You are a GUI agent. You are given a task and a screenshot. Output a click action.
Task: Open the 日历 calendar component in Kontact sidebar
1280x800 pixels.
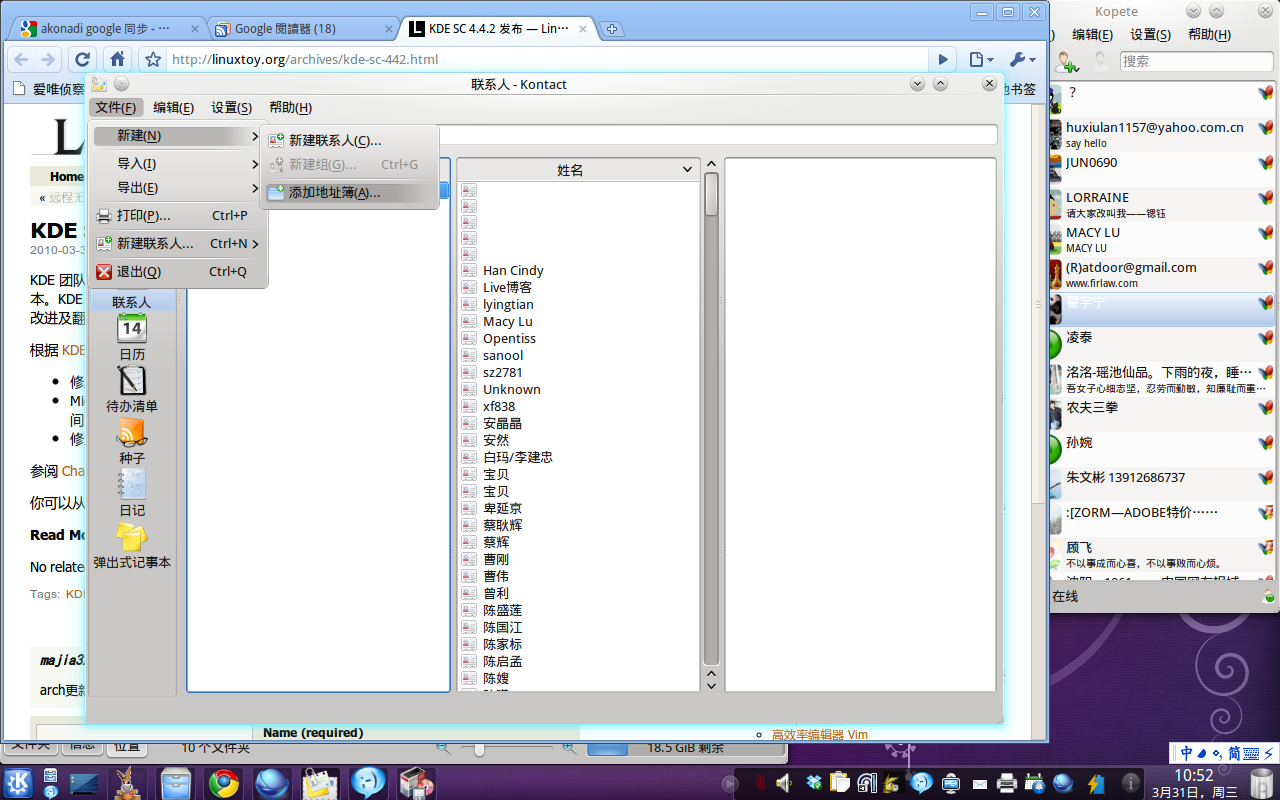click(x=132, y=337)
